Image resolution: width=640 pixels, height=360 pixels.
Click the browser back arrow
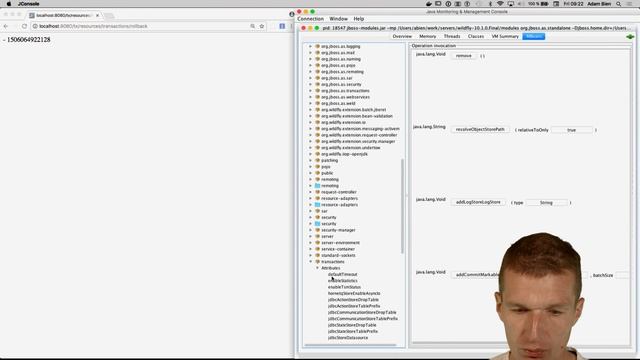click(6, 26)
